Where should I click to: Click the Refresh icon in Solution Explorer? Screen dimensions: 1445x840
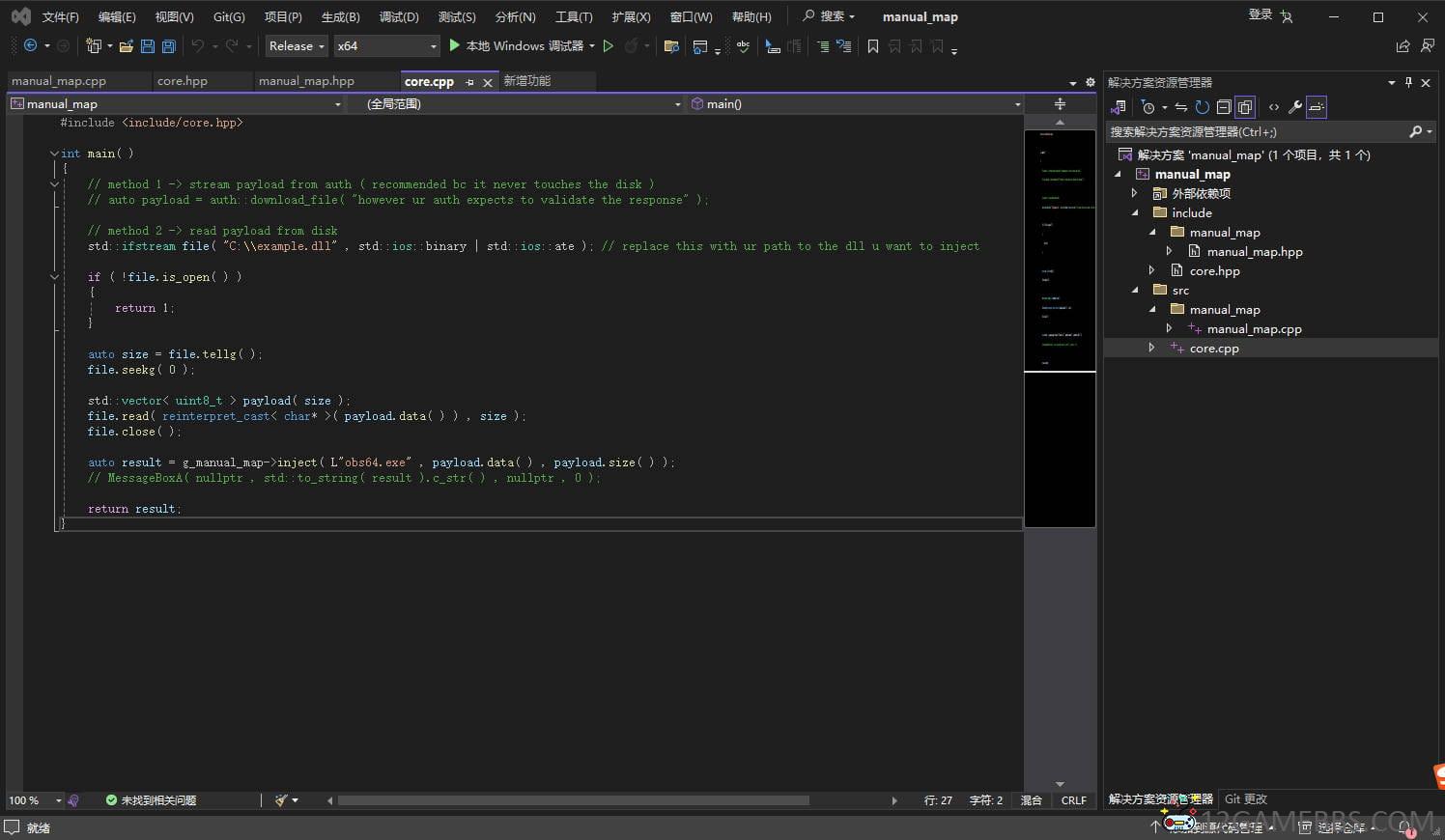tap(1202, 107)
